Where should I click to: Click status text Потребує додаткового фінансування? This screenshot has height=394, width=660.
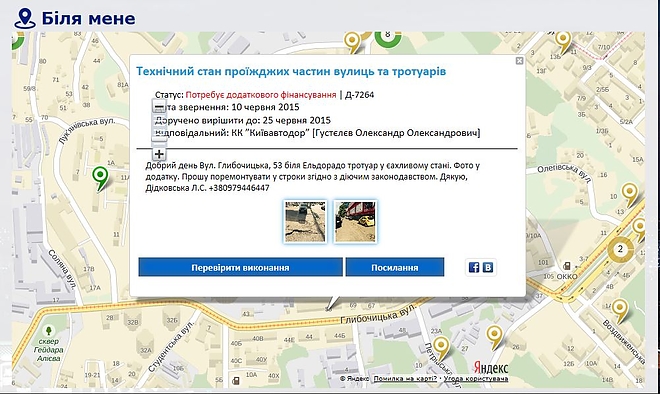[x=261, y=95]
